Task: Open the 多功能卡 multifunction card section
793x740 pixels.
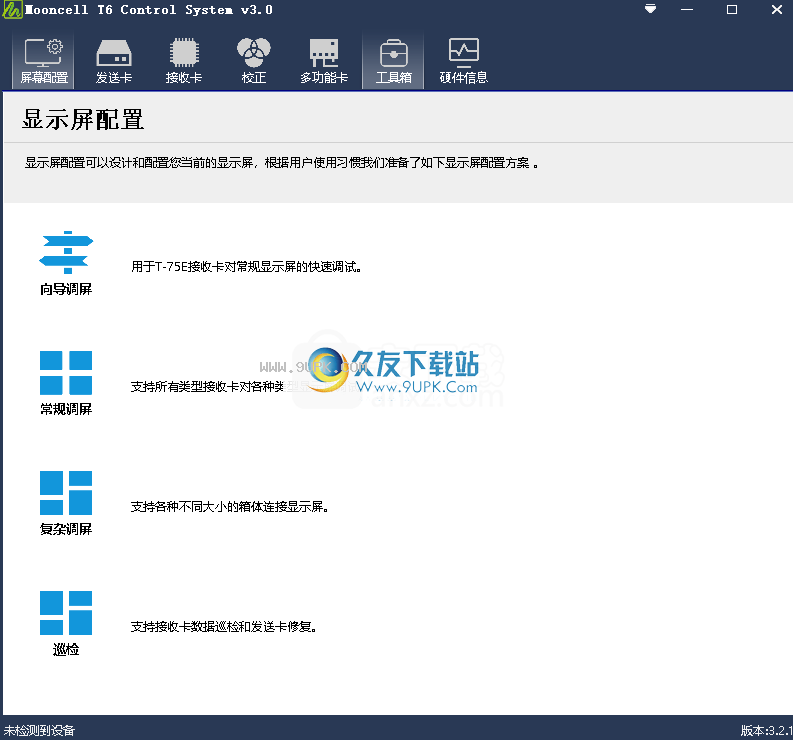Action: click(x=324, y=61)
